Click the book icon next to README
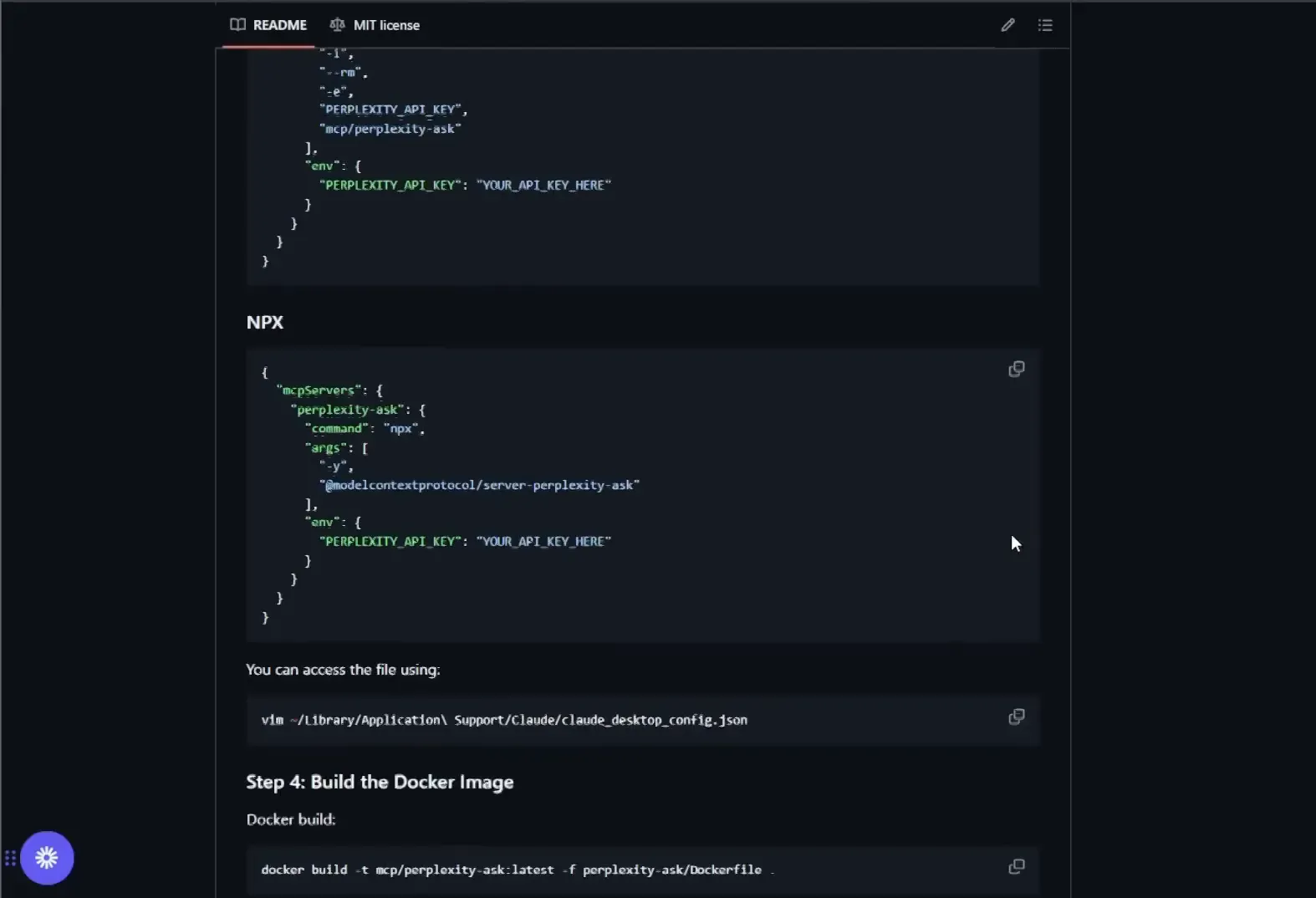 [x=238, y=25]
